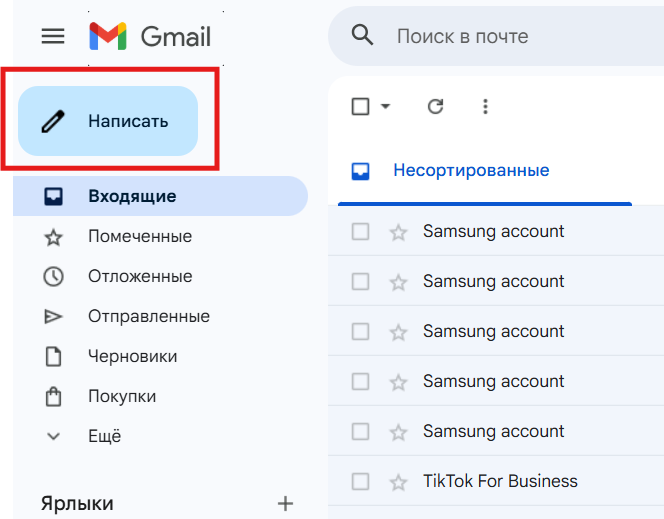Star the second Samsung account email

pos(398,282)
